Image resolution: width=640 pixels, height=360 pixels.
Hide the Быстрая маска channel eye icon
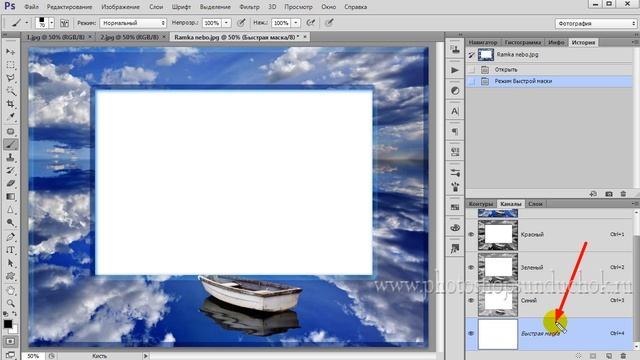[x=471, y=333]
